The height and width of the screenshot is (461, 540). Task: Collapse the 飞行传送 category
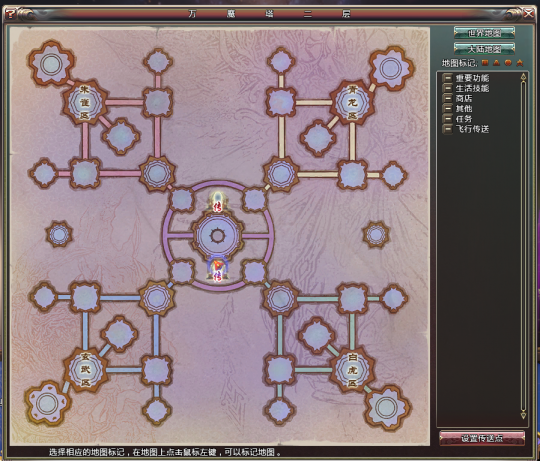[x=447, y=129]
